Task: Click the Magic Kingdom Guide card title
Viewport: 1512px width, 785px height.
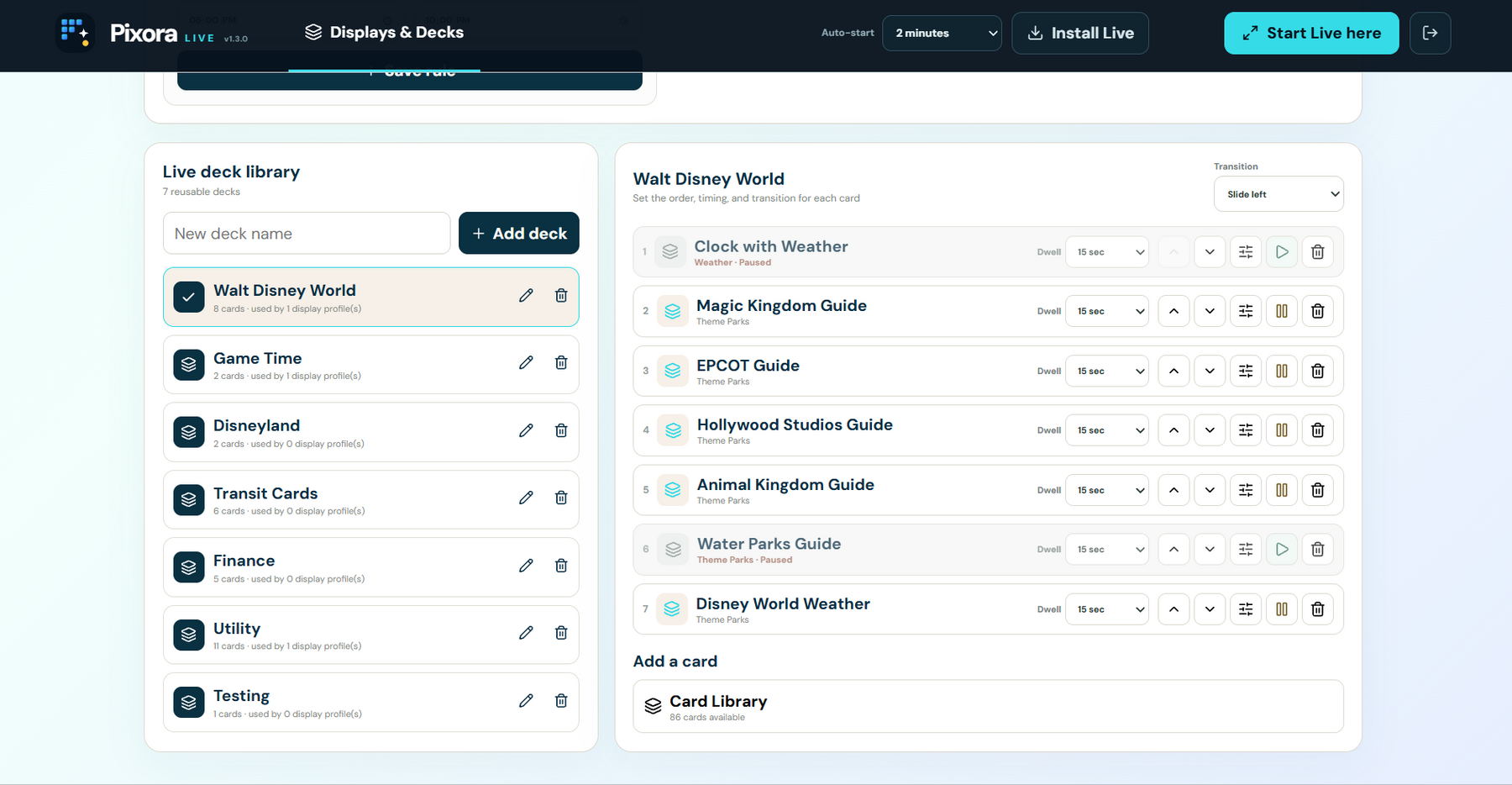Action: click(781, 306)
